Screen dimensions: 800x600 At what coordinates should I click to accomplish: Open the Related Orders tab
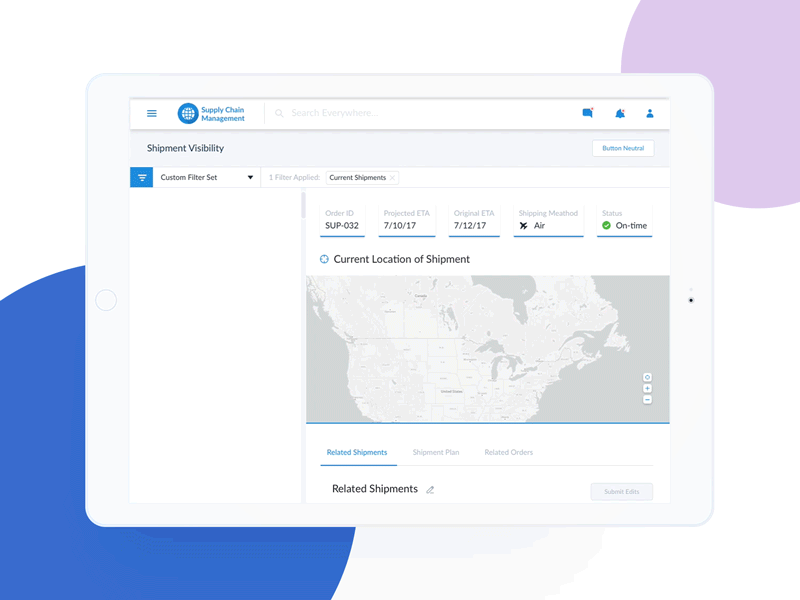(x=509, y=452)
